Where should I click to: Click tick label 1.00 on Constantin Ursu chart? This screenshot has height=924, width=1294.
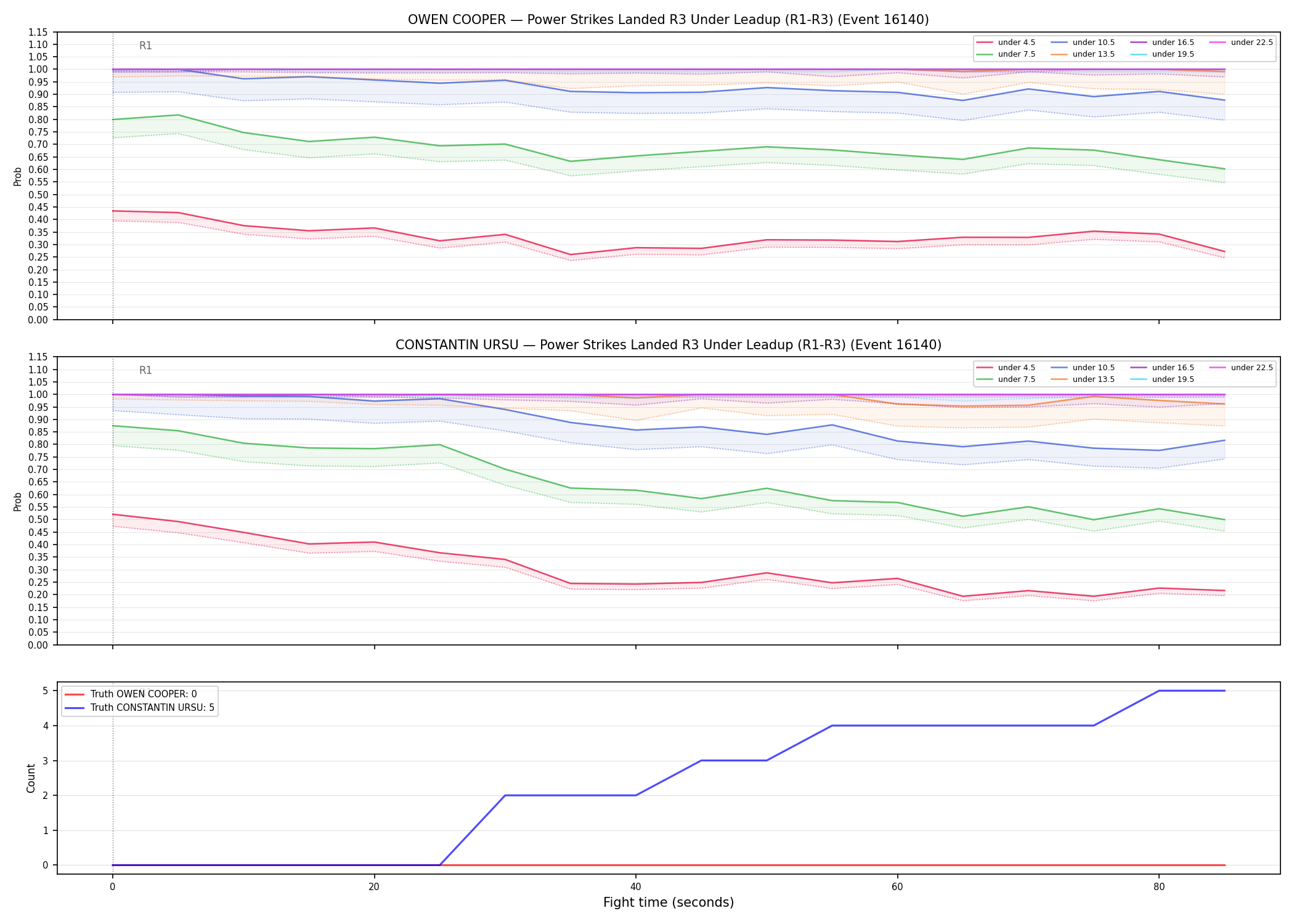(x=38, y=395)
